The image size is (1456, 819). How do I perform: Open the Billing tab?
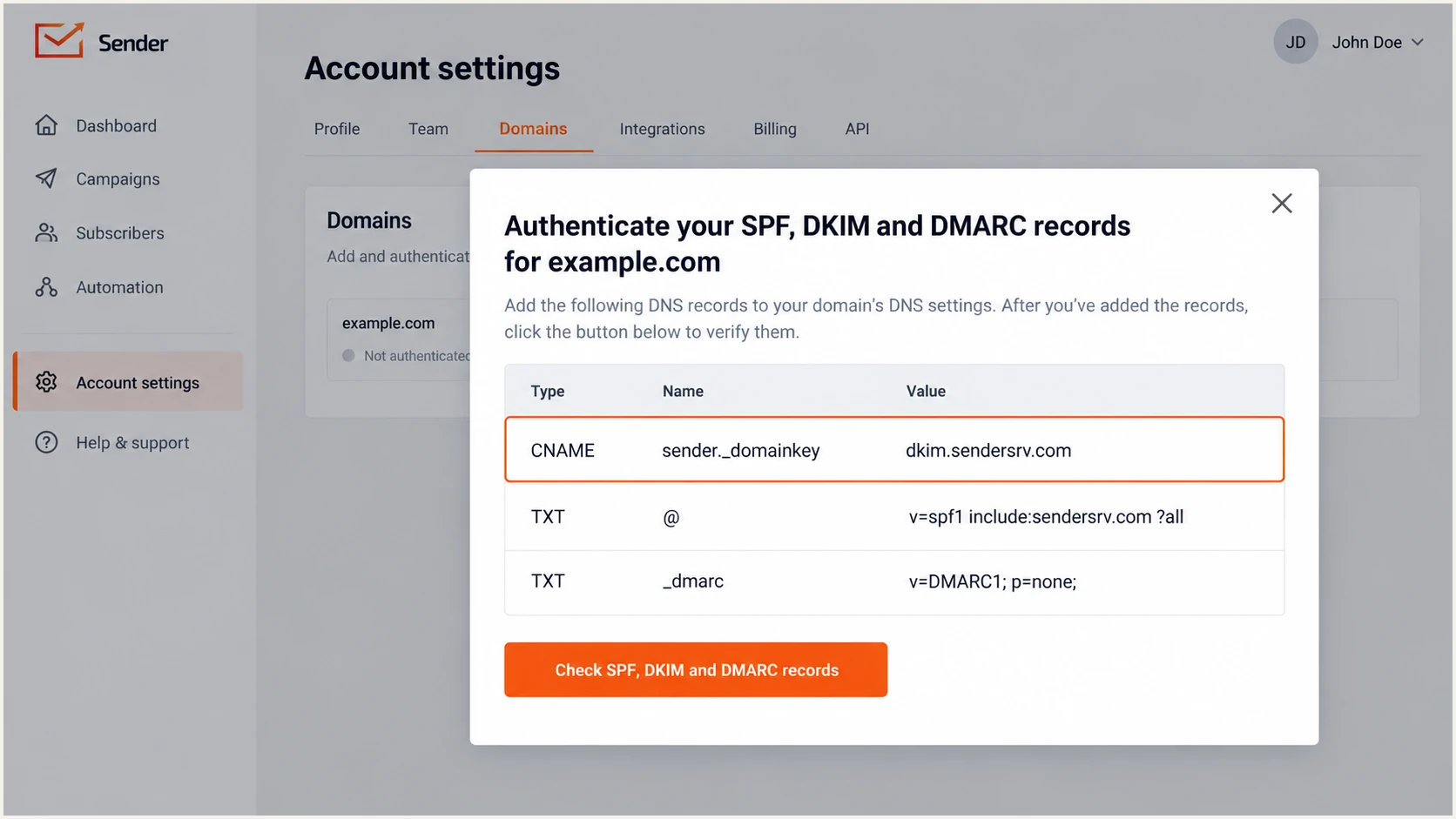(775, 129)
